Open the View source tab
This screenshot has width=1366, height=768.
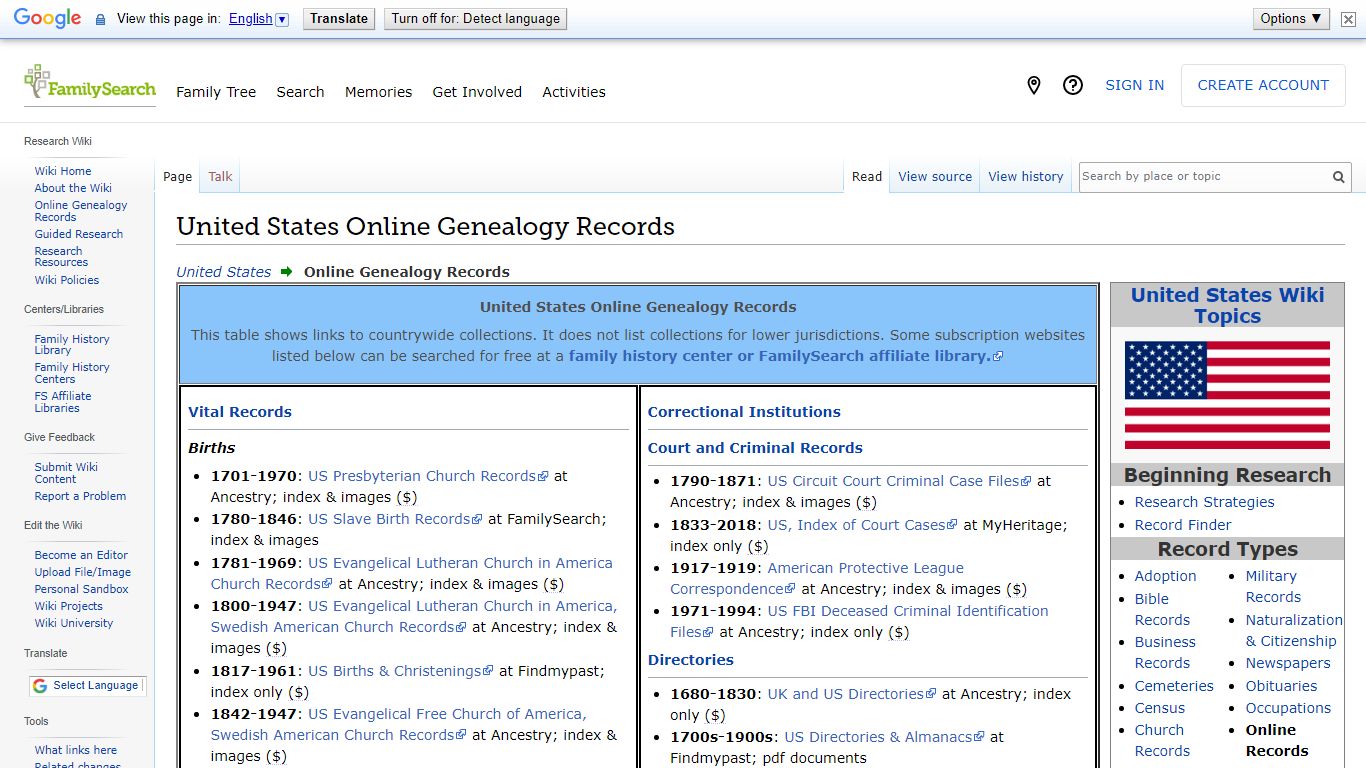(x=935, y=177)
